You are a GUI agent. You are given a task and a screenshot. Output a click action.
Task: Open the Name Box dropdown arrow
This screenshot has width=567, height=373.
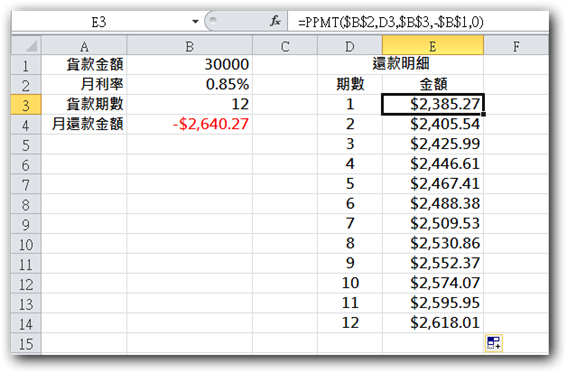pyautogui.click(x=195, y=22)
